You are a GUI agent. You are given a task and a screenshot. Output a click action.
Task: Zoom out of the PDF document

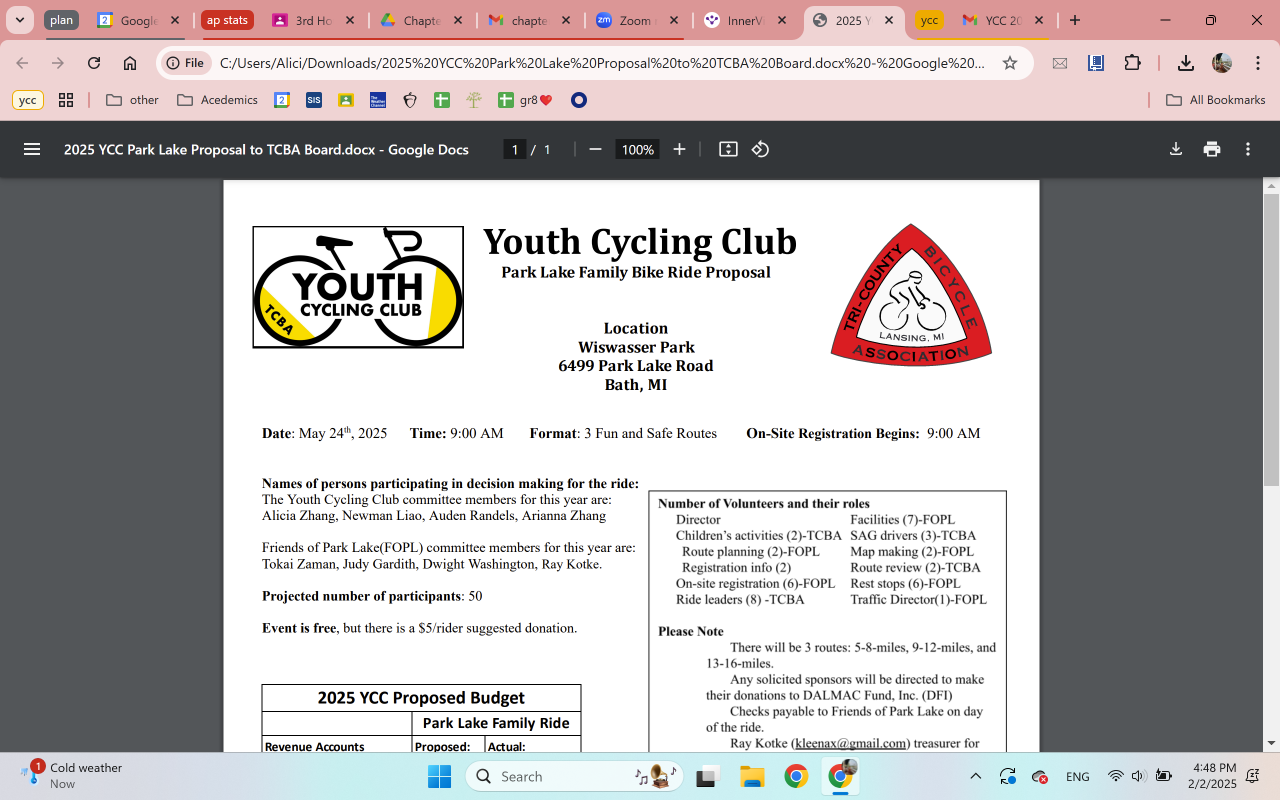coord(595,149)
